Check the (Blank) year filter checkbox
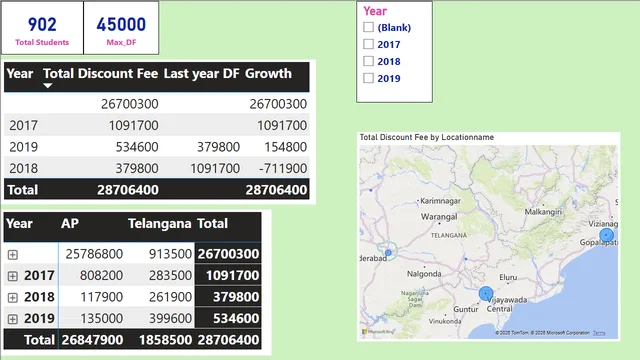Screen dimensions: 640x360 [x=368, y=27]
